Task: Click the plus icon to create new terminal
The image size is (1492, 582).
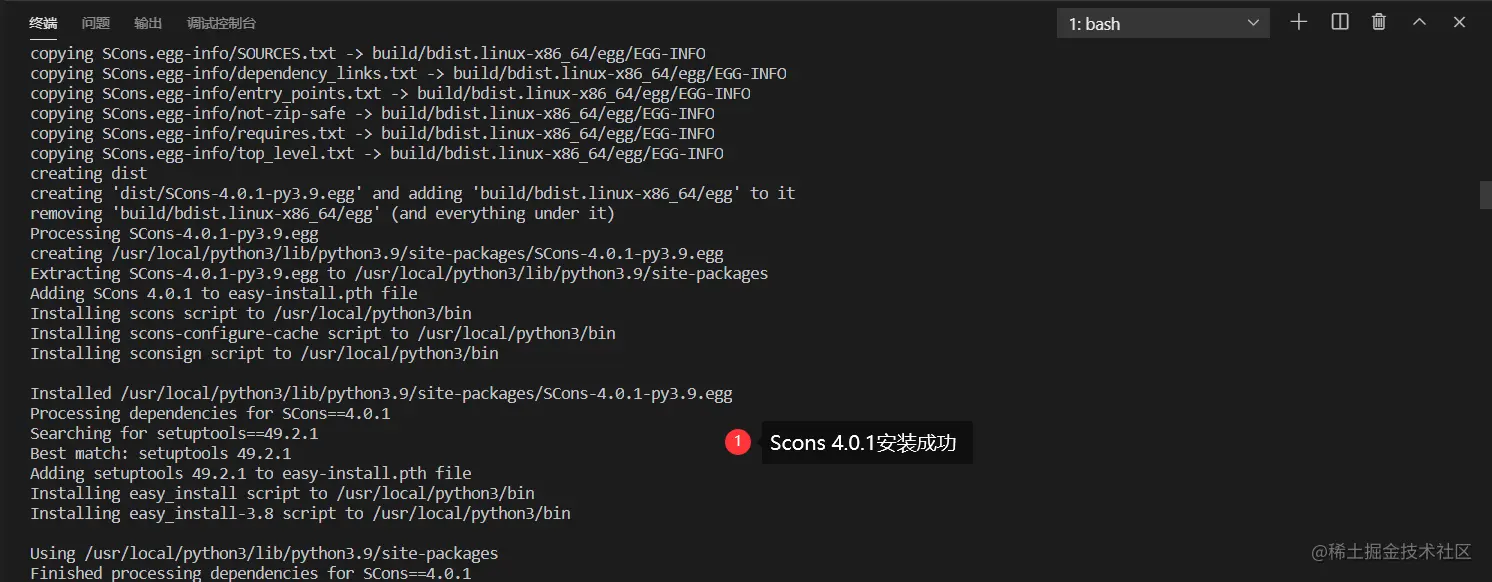Action: [1298, 22]
